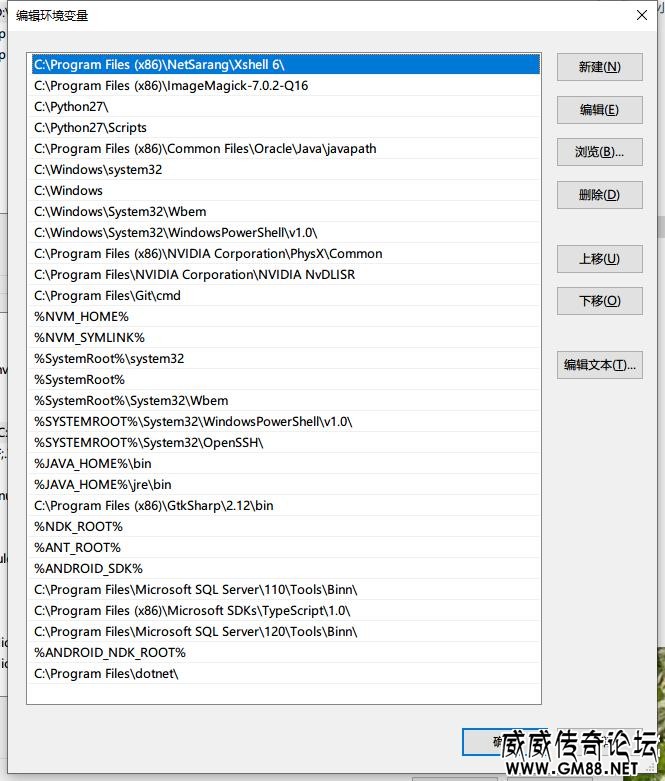Select the C:\Program Files\dotnet\ entry
The width and height of the screenshot is (665, 781).
coord(106,673)
